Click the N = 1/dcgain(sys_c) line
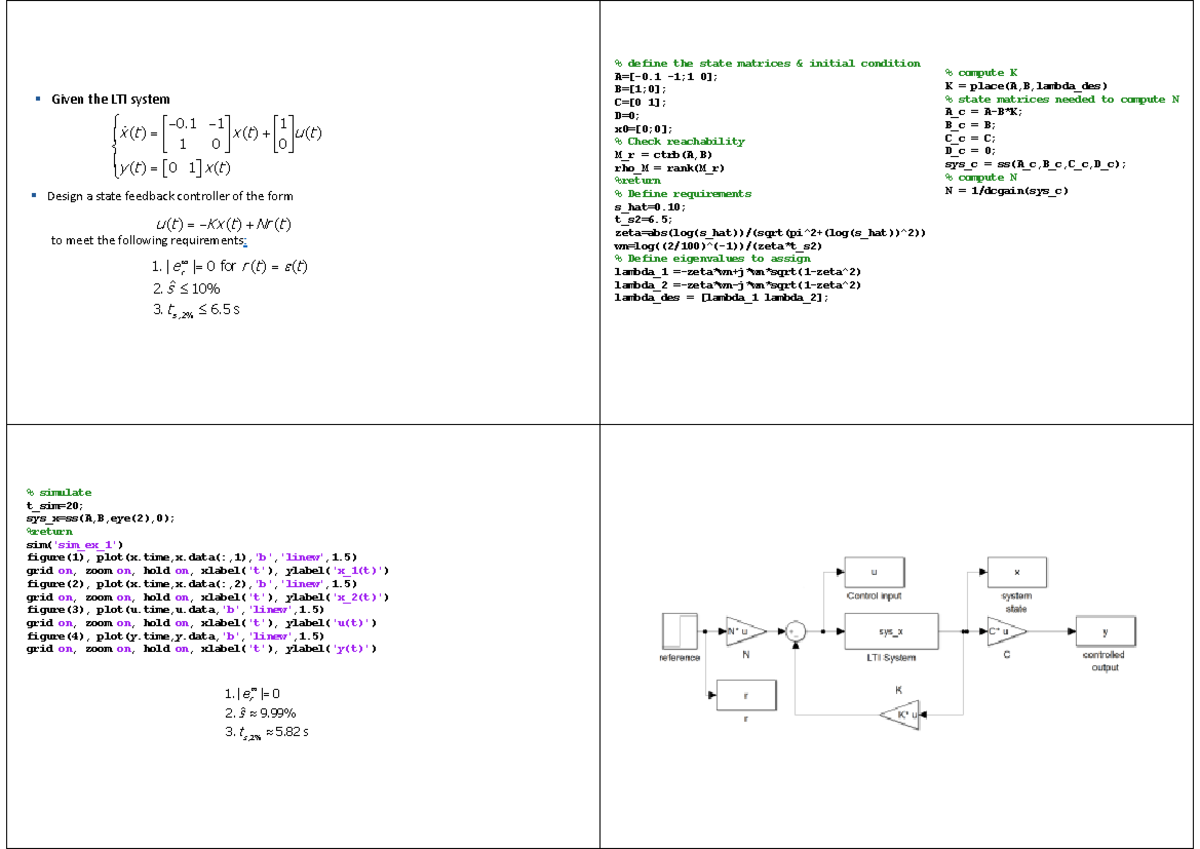 (x=1005, y=190)
